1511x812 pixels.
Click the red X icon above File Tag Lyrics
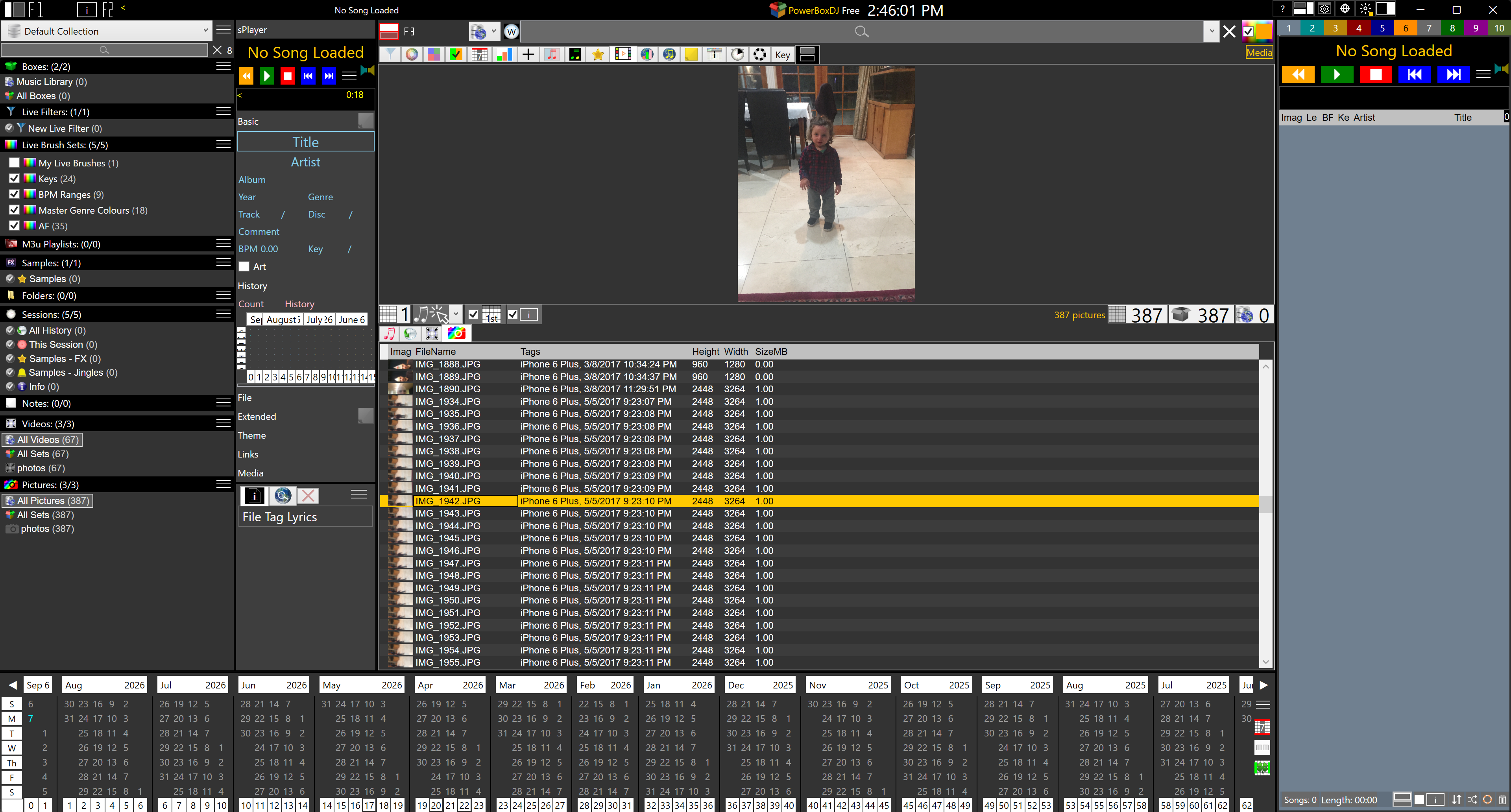(x=308, y=496)
